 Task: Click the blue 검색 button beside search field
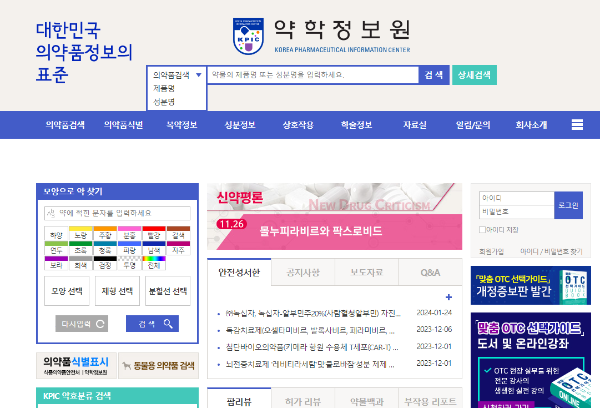tap(434, 75)
